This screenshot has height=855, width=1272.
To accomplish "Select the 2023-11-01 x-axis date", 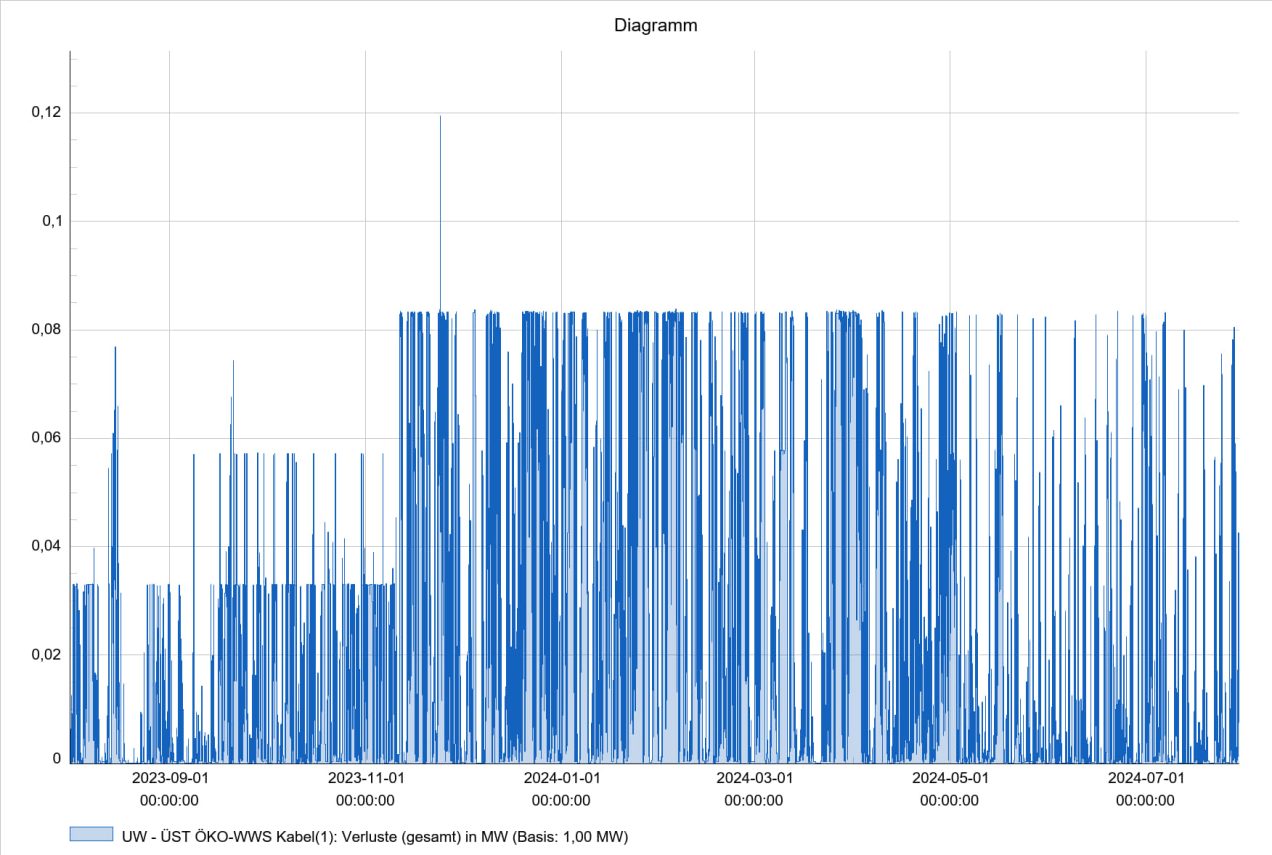I will point(366,778).
